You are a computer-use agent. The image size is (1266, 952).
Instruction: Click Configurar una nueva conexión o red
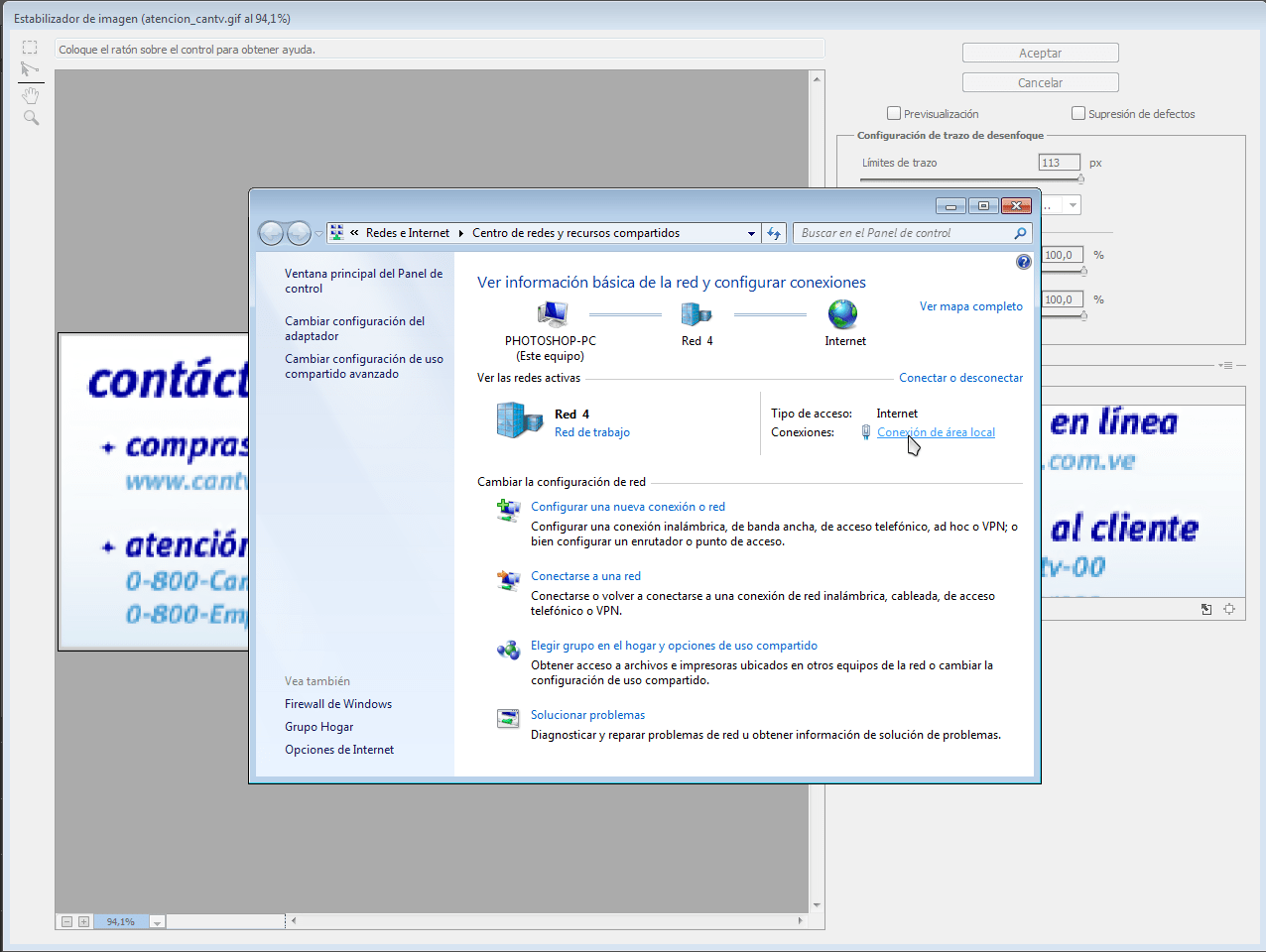(x=628, y=507)
